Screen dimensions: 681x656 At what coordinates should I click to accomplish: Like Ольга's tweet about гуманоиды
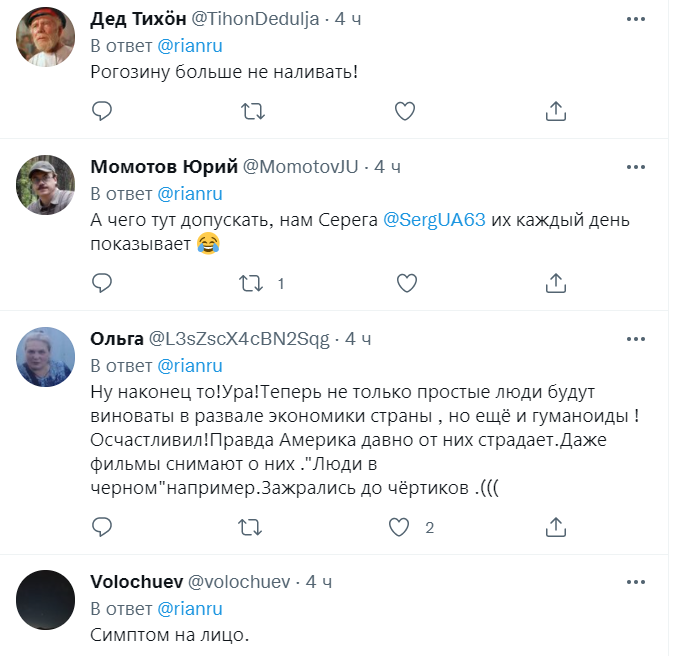click(400, 527)
